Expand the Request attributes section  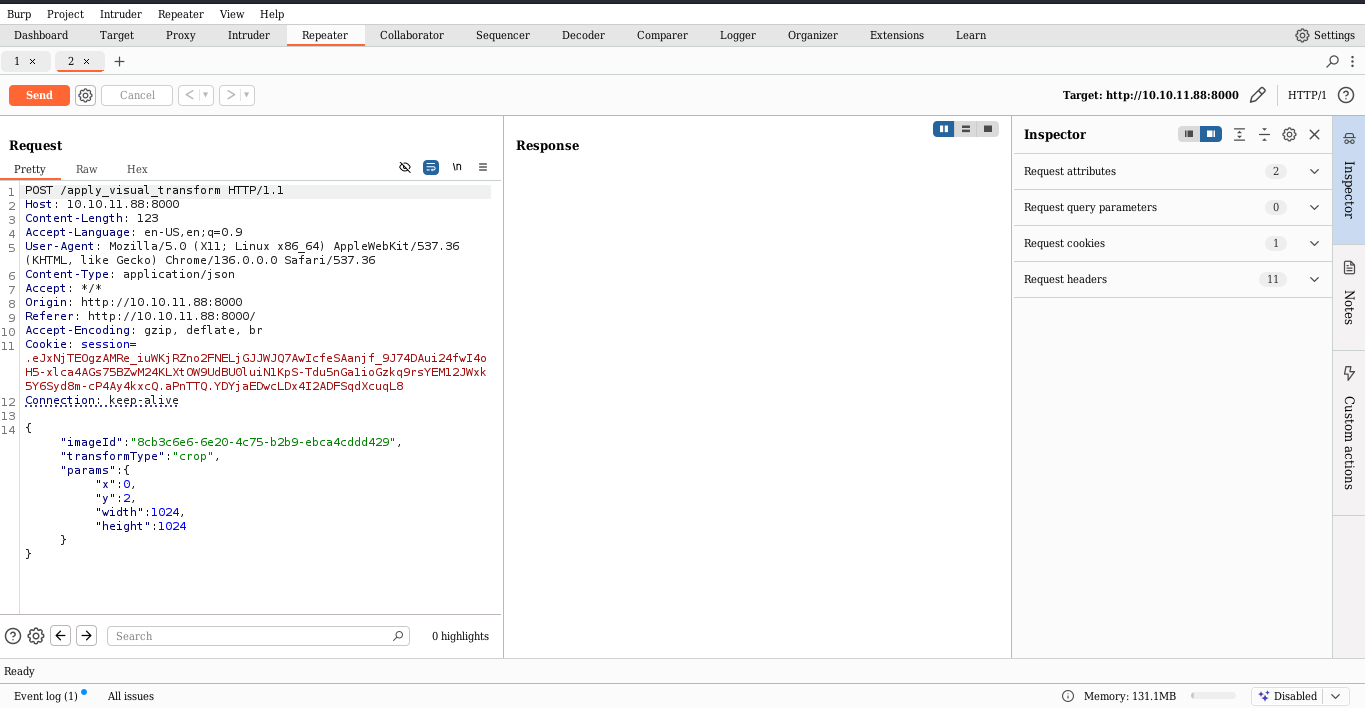pos(1315,171)
